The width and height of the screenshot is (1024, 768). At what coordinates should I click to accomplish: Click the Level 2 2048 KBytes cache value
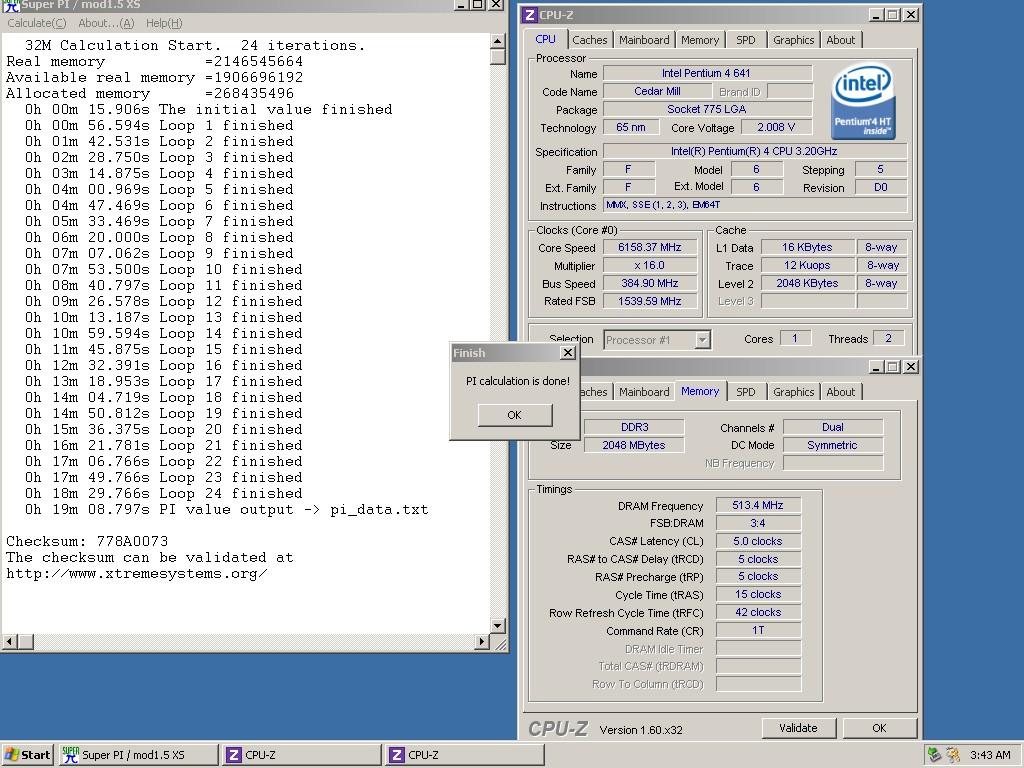pyautogui.click(x=807, y=283)
